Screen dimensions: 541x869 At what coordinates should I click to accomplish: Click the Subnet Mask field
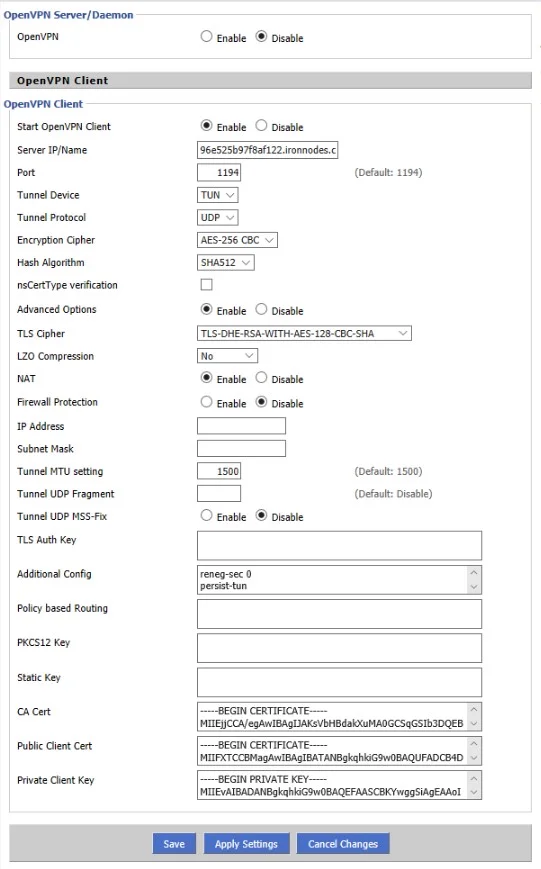pyautogui.click(x=241, y=448)
